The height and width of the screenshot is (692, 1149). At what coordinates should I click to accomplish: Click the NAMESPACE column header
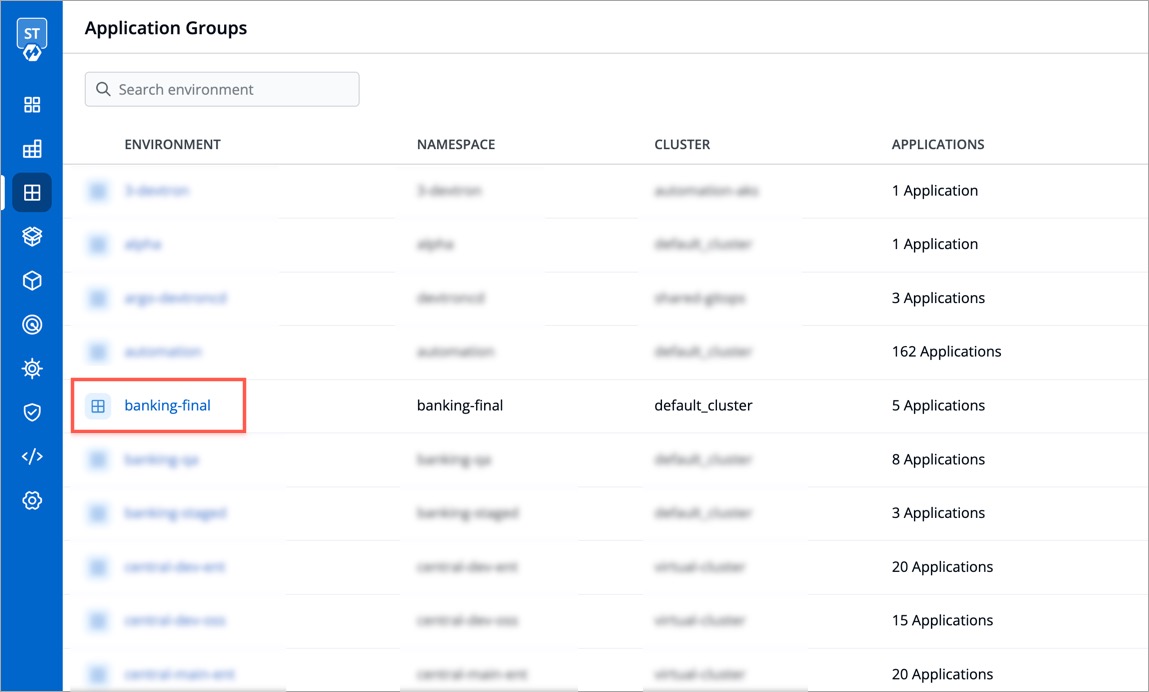pos(455,144)
